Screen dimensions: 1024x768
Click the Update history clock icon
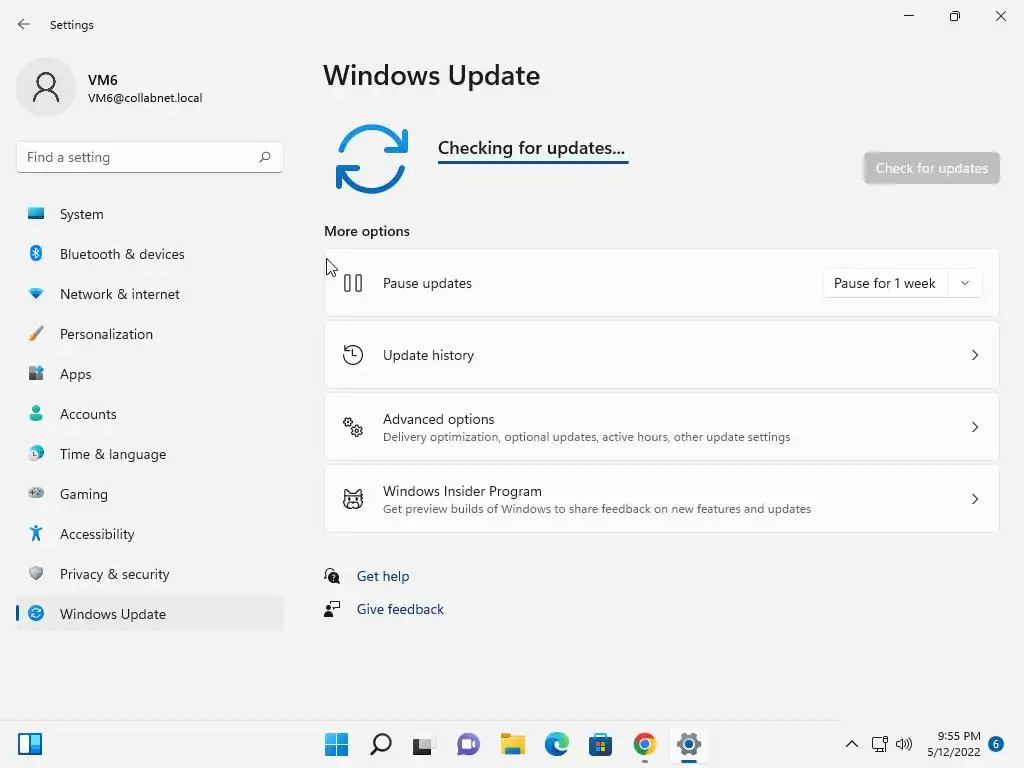[353, 355]
